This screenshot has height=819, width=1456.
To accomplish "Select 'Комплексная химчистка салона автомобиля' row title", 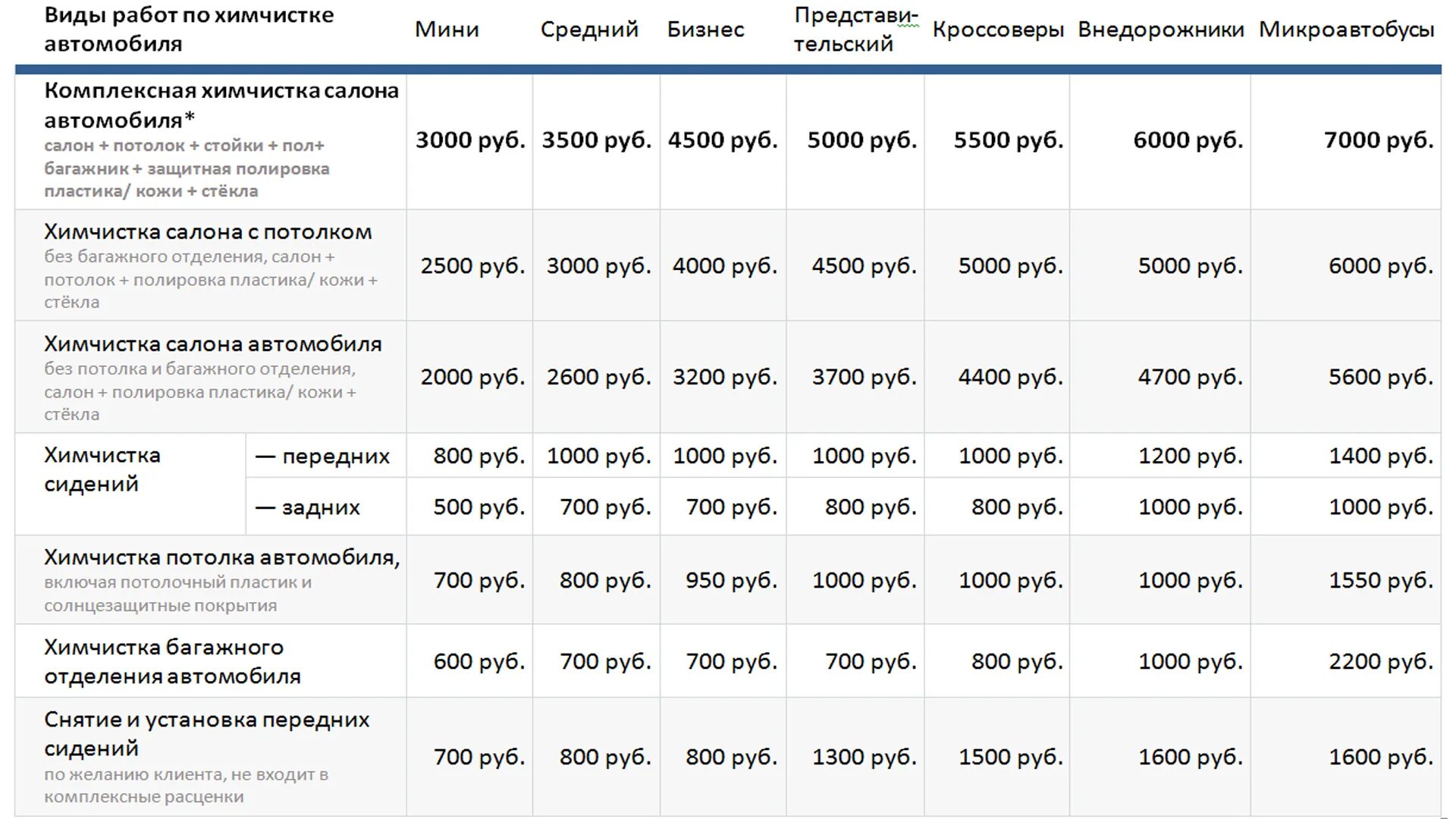I will (x=221, y=105).
